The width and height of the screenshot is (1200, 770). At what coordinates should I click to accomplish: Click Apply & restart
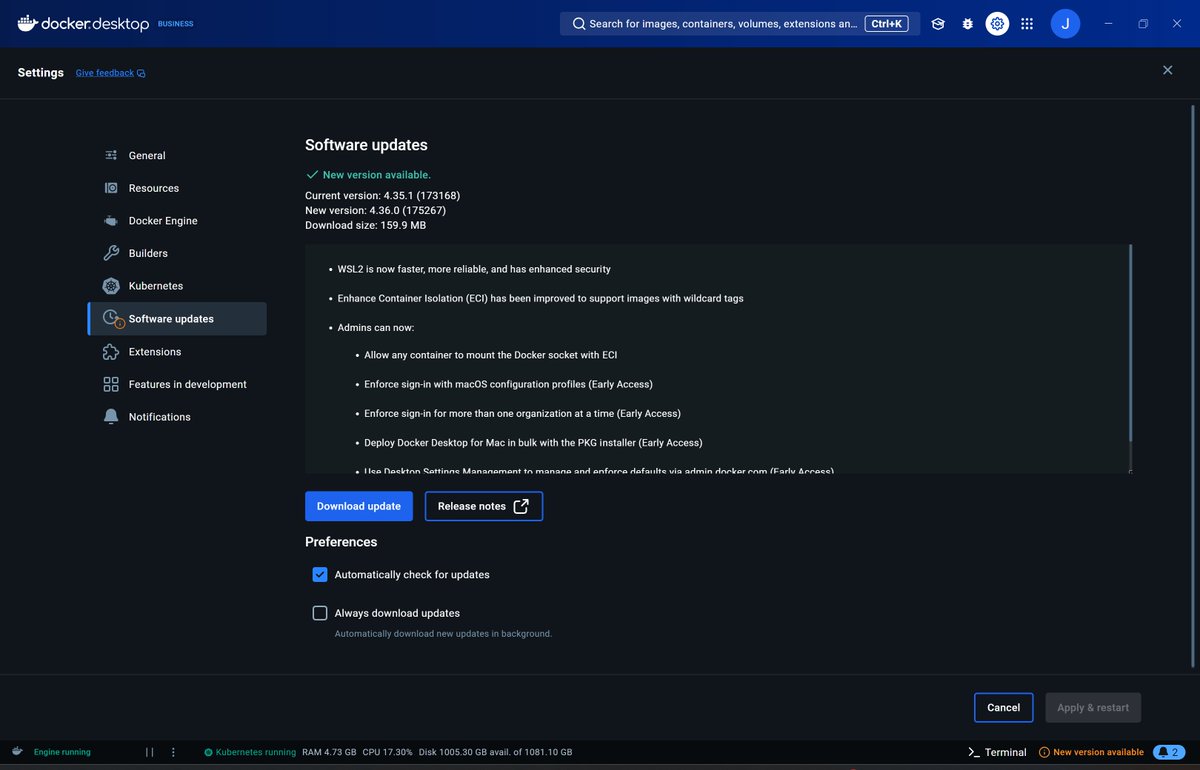click(x=1093, y=707)
